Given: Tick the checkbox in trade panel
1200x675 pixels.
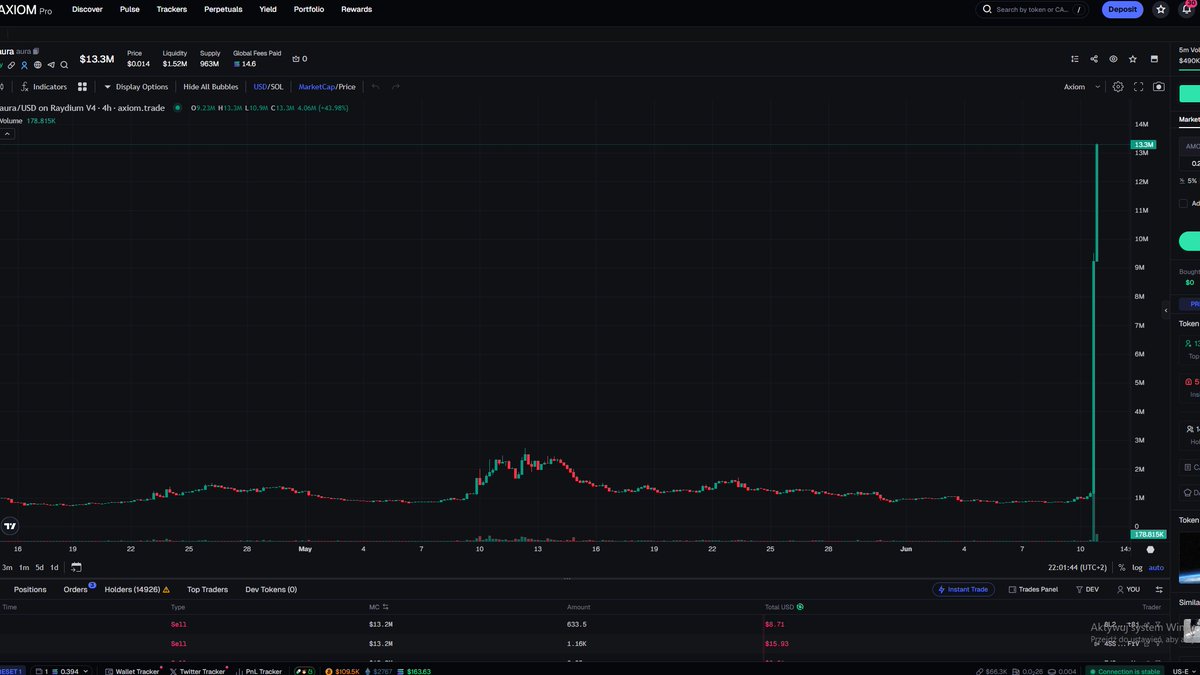Looking at the screenshot, I should [x=1184, y=203].
